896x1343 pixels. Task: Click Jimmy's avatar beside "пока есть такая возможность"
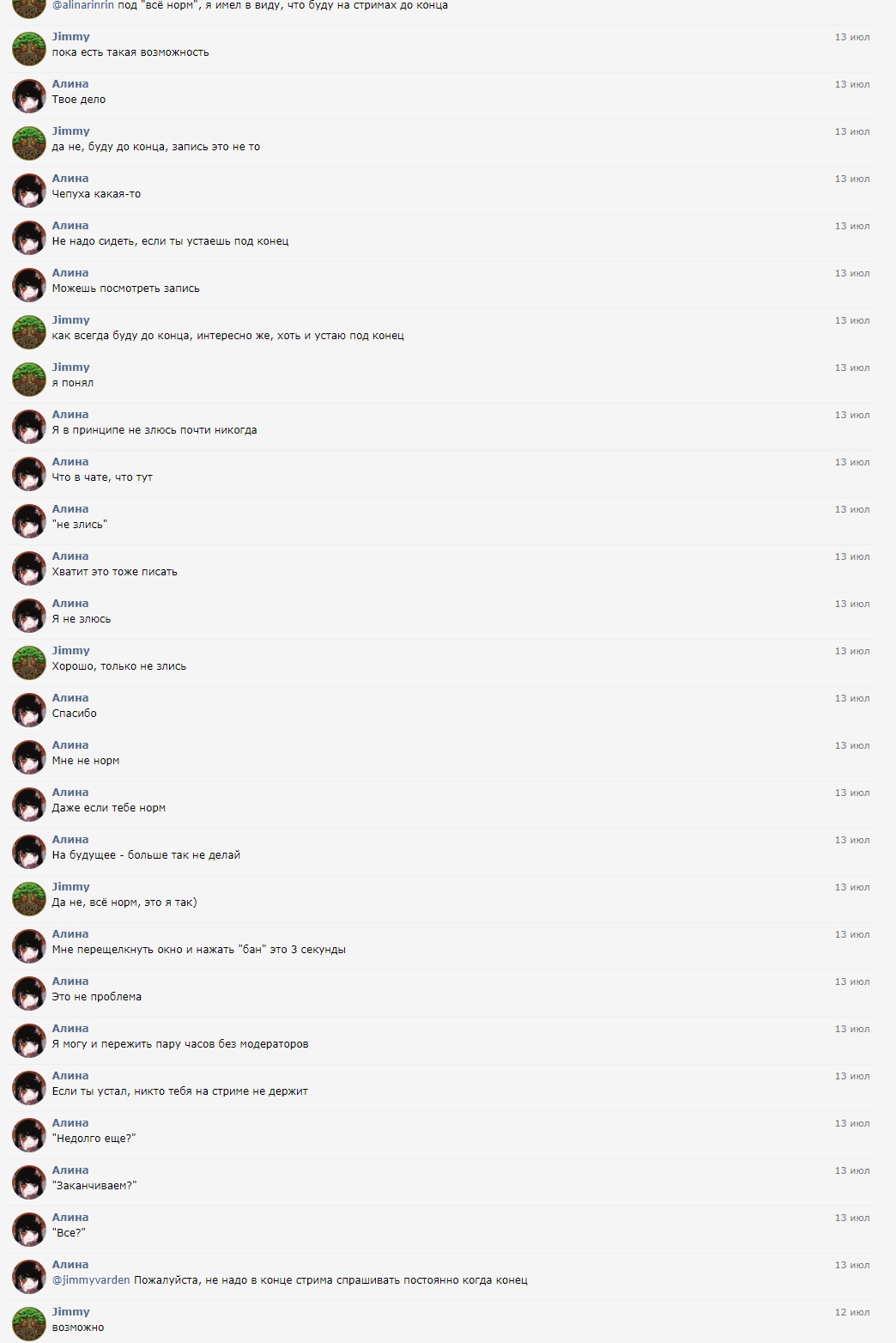[x=29, y=49]
